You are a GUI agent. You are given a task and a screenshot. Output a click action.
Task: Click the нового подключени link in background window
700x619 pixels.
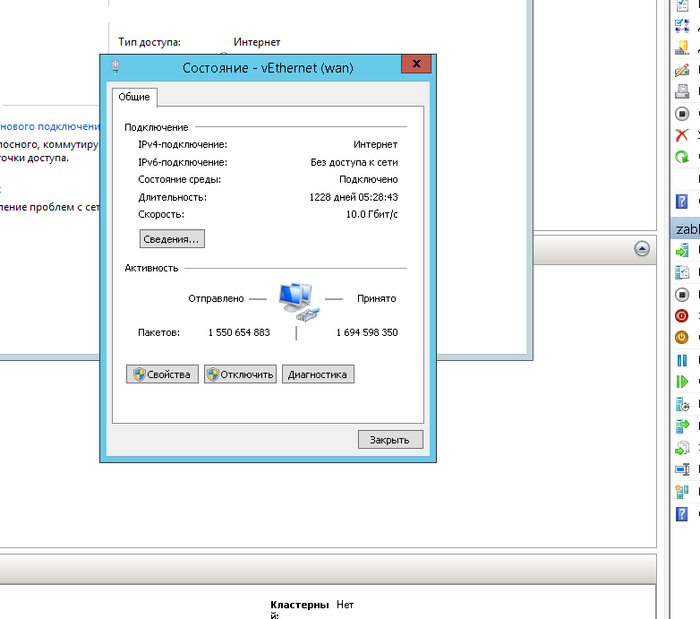(50, 126)
